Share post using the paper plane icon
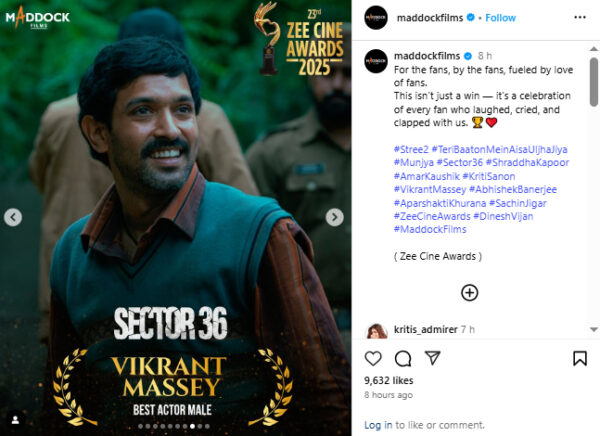 433,358
